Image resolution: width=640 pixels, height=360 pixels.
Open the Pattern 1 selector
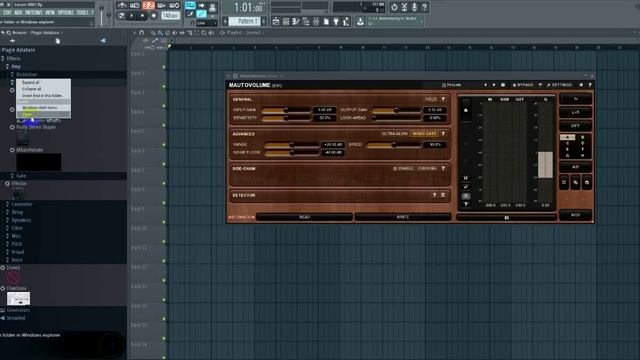click(245, 21)
